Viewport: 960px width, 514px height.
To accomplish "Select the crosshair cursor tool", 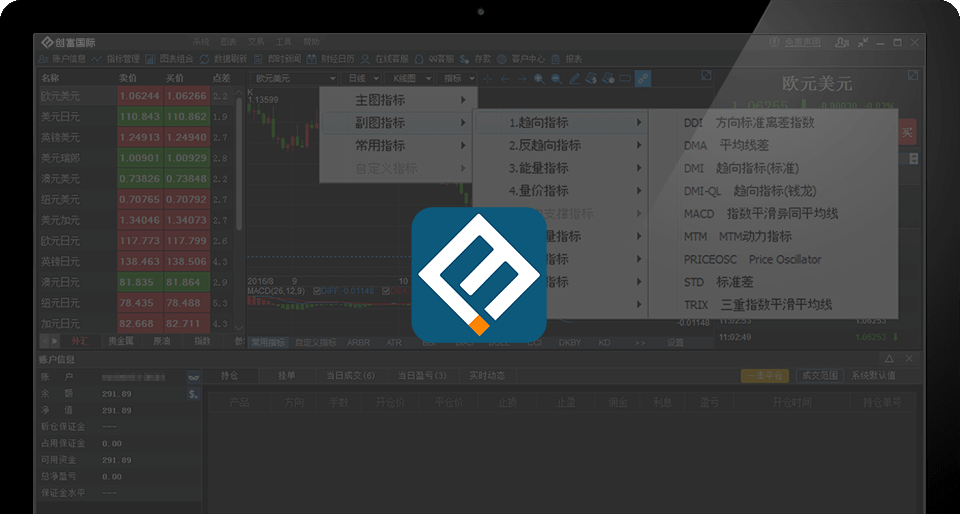I will point(487,78).
